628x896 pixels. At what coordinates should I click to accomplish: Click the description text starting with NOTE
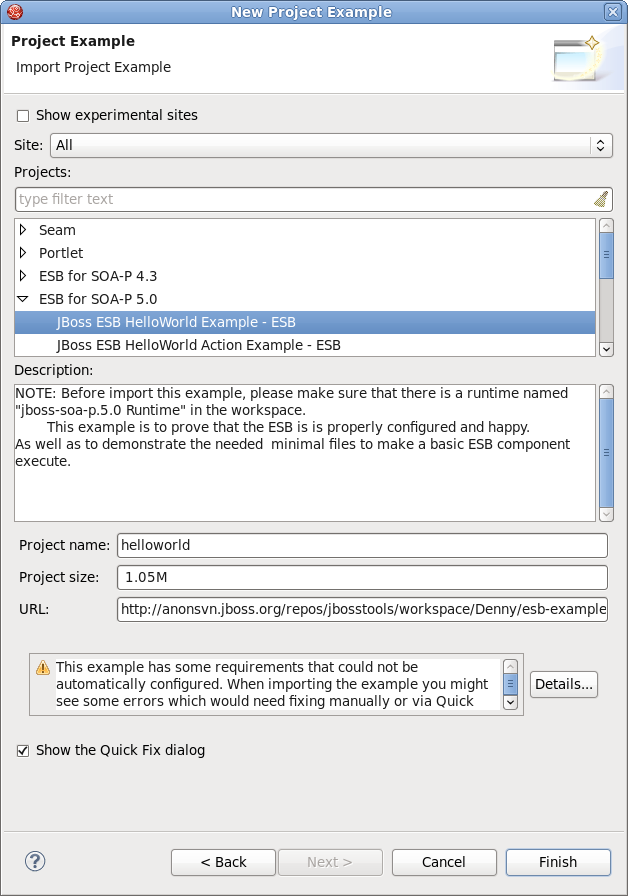tap(293, 427)
